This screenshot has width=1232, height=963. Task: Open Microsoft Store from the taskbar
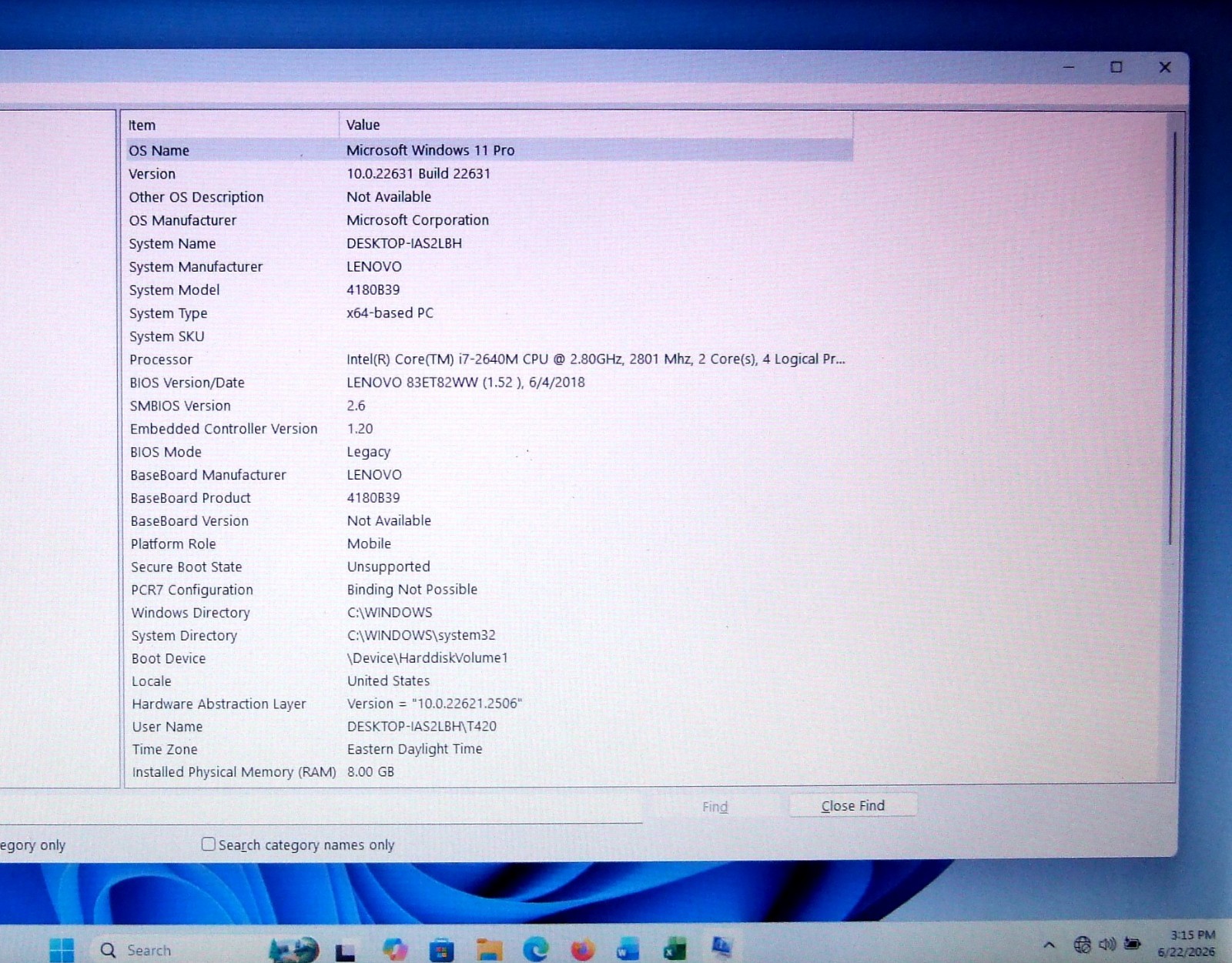coord(441,951)
